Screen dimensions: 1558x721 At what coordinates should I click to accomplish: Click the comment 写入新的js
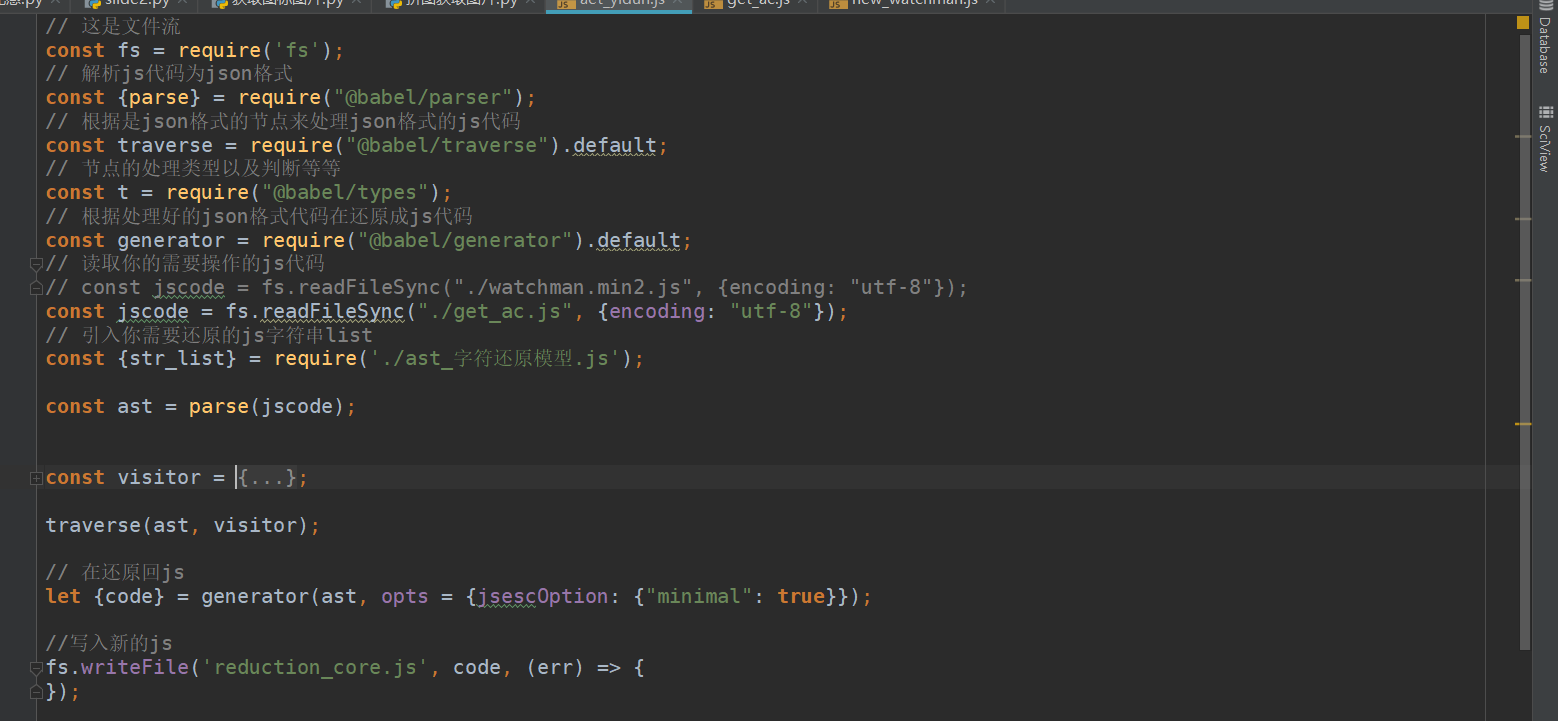point(109,644)
